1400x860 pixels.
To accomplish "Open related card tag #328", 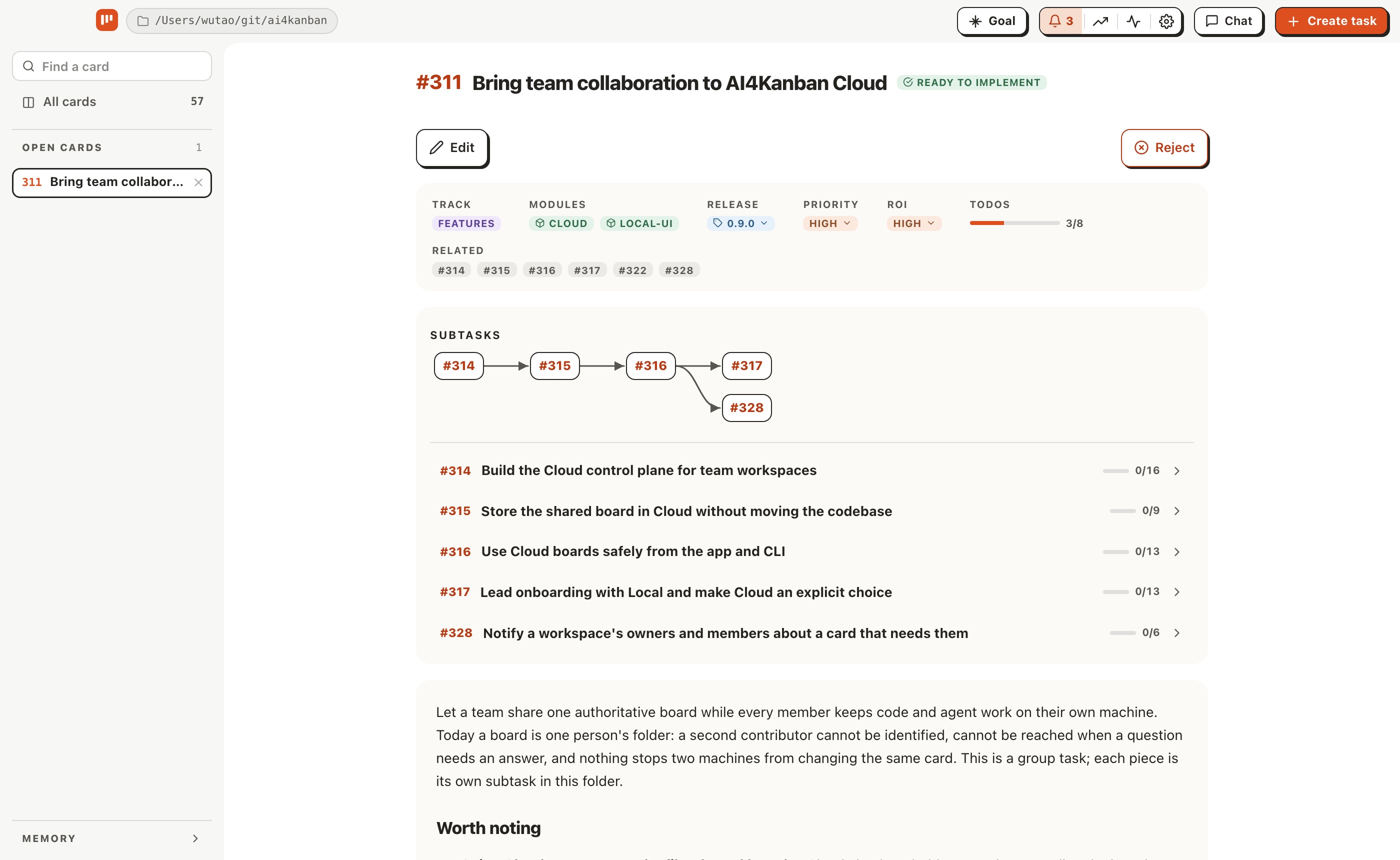I will tap(679, 270).
